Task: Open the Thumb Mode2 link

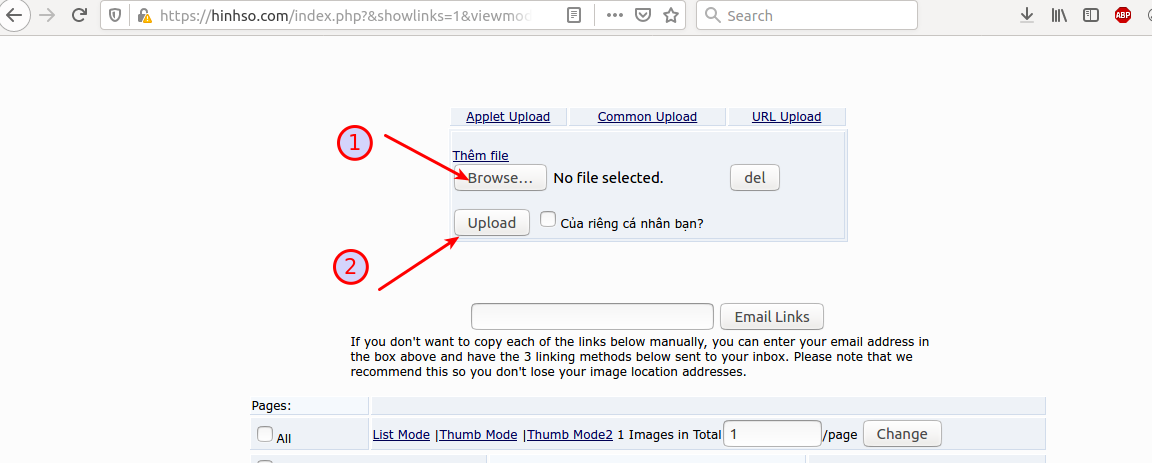Action: (570, 434)
